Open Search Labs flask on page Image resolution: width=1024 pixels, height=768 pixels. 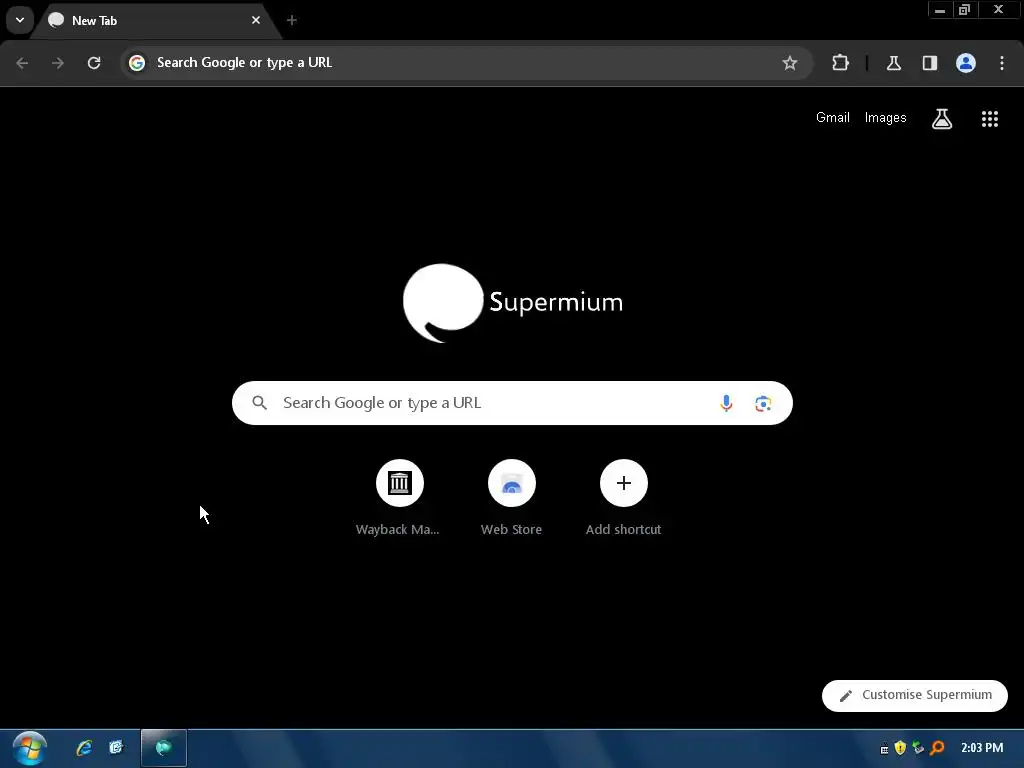942,119
